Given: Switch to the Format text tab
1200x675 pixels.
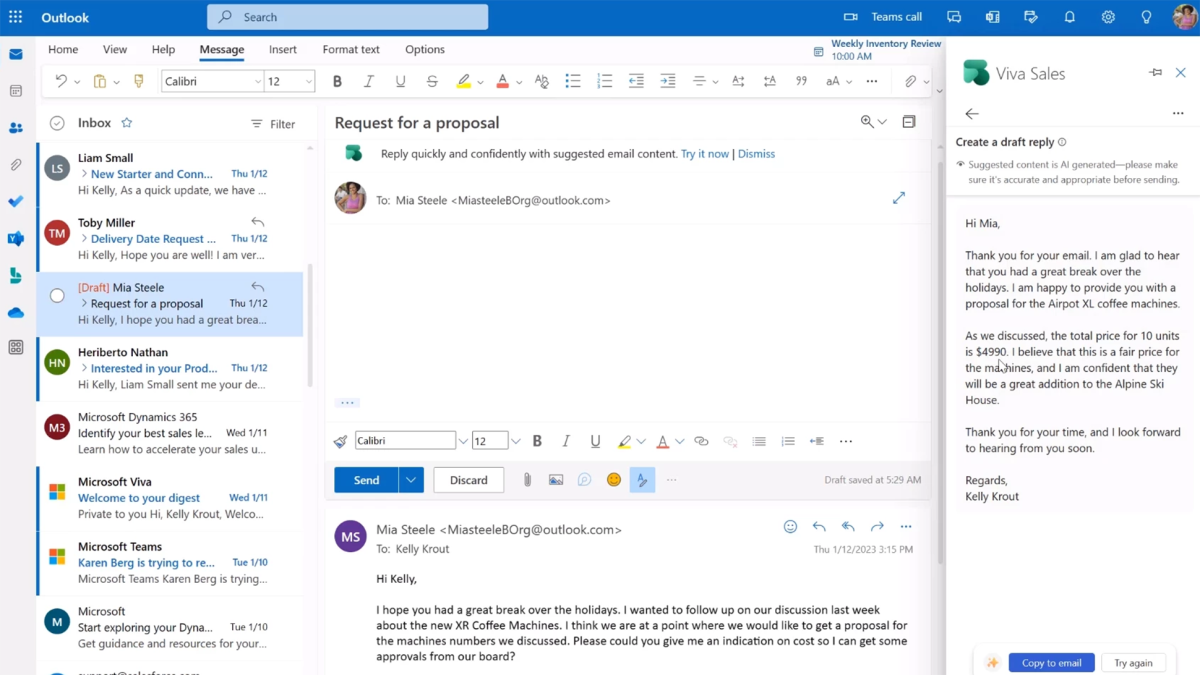Looking at the screenshot, I should (x=350, y=49).
